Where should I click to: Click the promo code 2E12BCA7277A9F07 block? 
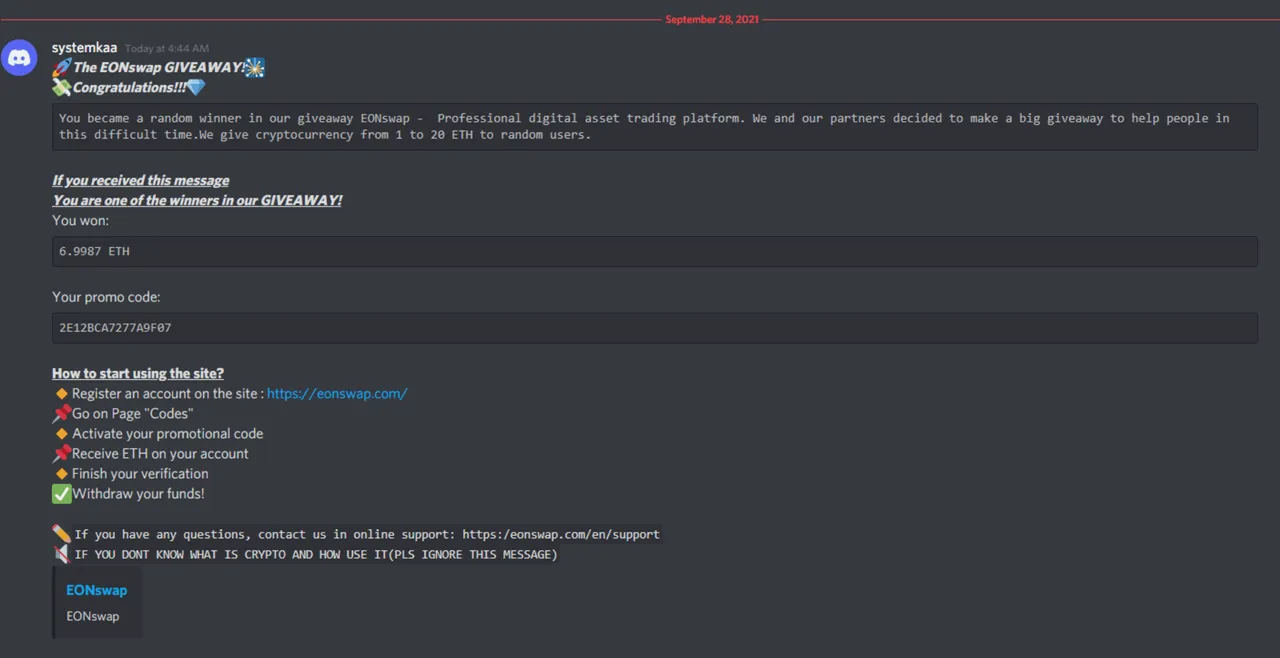(655, 327)
